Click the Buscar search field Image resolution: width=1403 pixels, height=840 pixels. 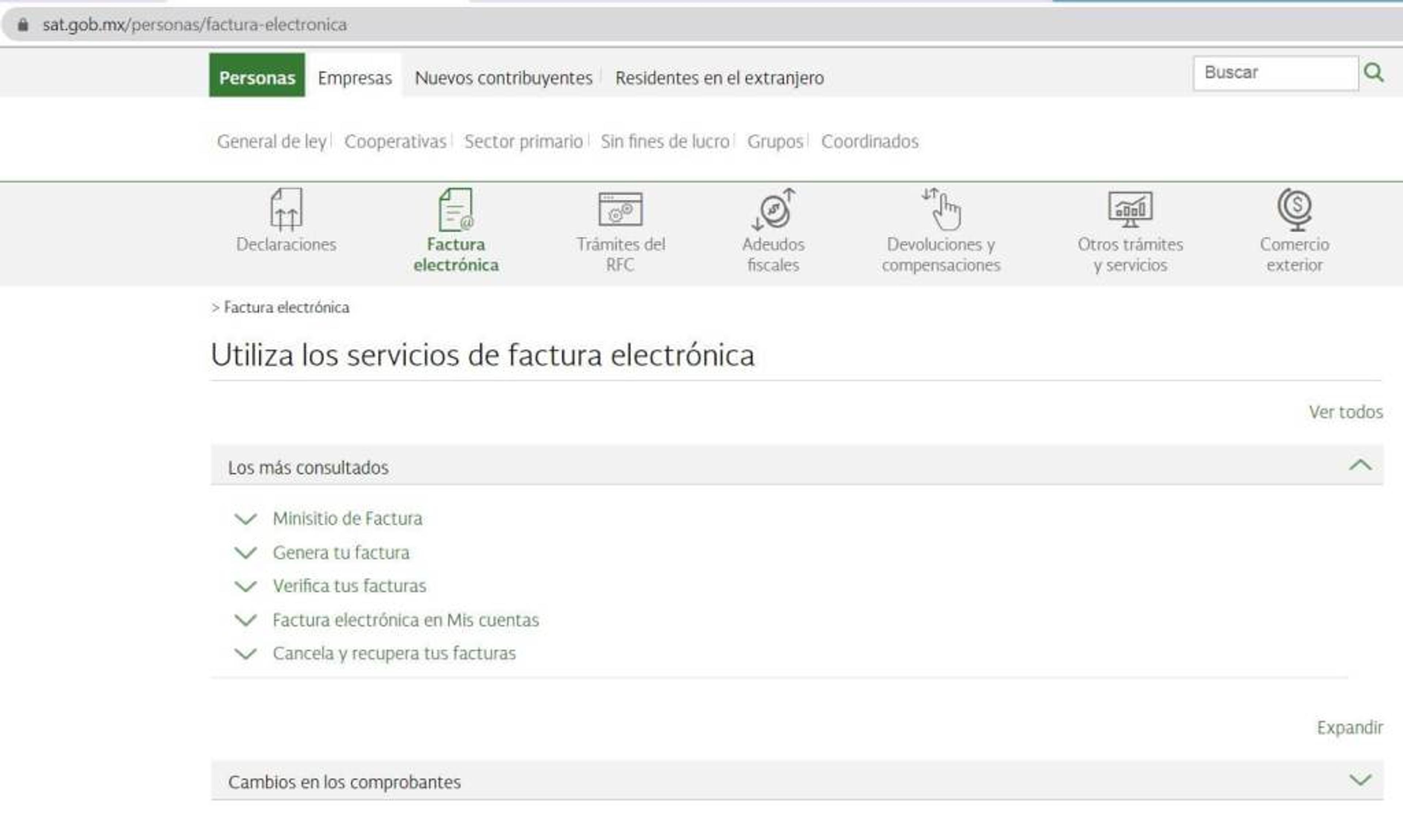coord(1275,72)
